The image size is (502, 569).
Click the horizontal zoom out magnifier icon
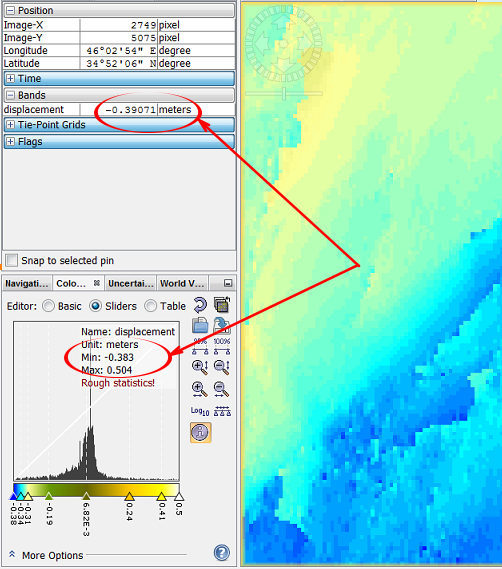click(221, 389)
